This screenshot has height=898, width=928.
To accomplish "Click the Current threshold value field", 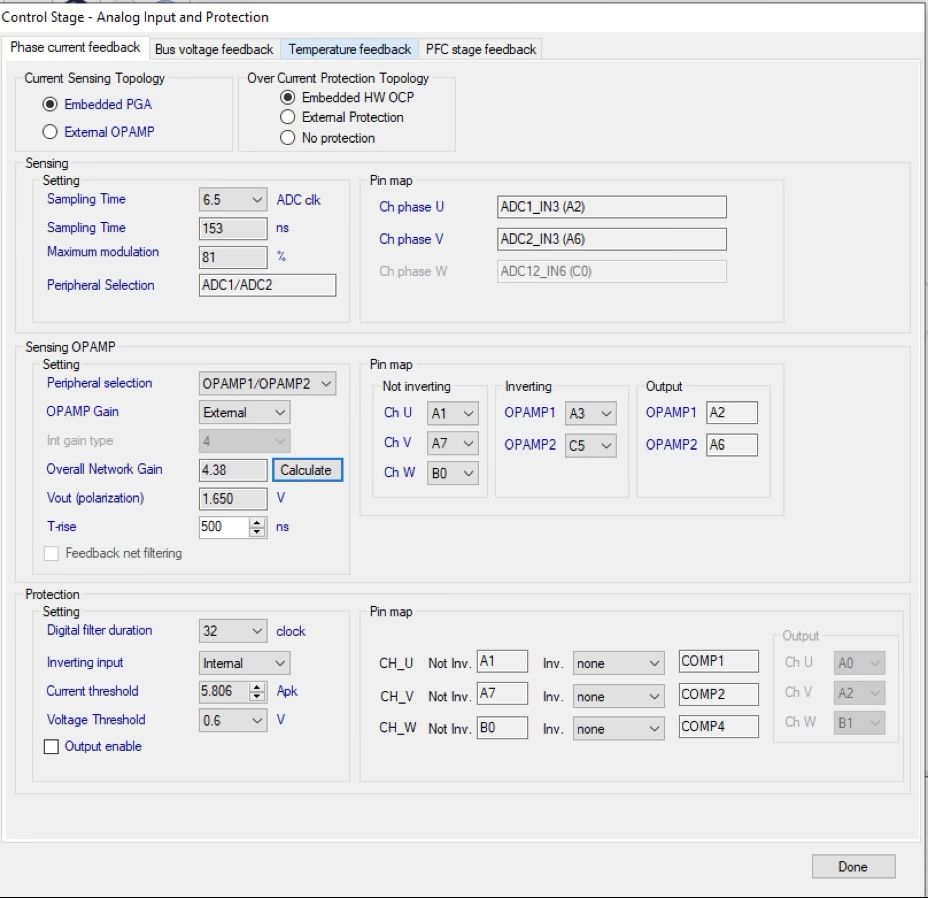I will click(224, 691).
